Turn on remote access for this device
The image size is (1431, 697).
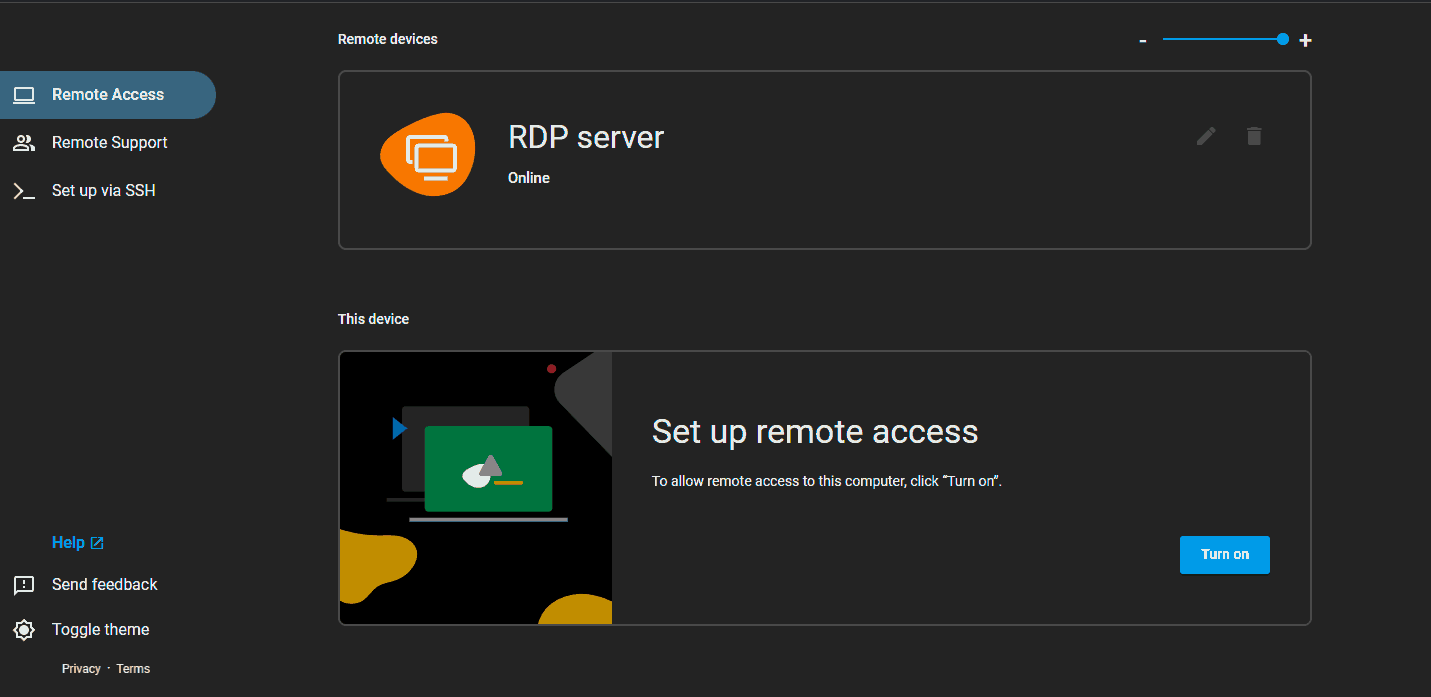[x=1224, y=554]
